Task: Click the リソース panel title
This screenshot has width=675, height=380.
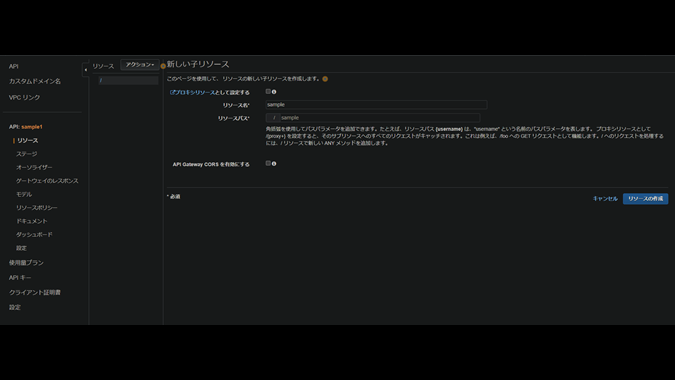Action: [x=103, y=66]
